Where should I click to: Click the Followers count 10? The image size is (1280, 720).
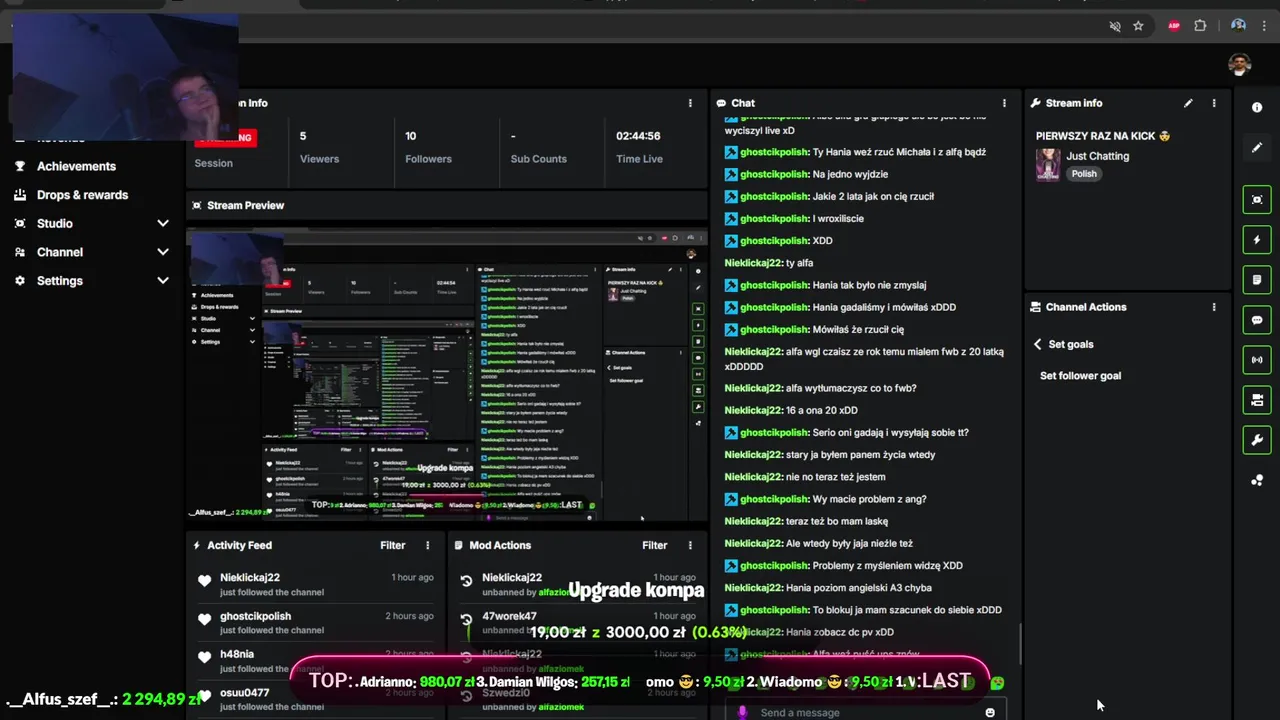411,136
